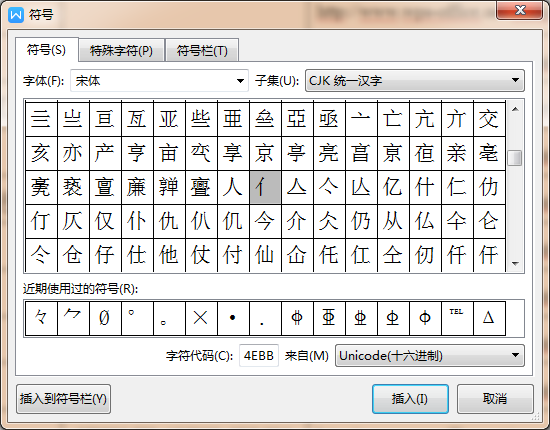Open the 来自 Unicode encoding dropdown
Screen dimensions: 550x430
[x=430, y=356]
